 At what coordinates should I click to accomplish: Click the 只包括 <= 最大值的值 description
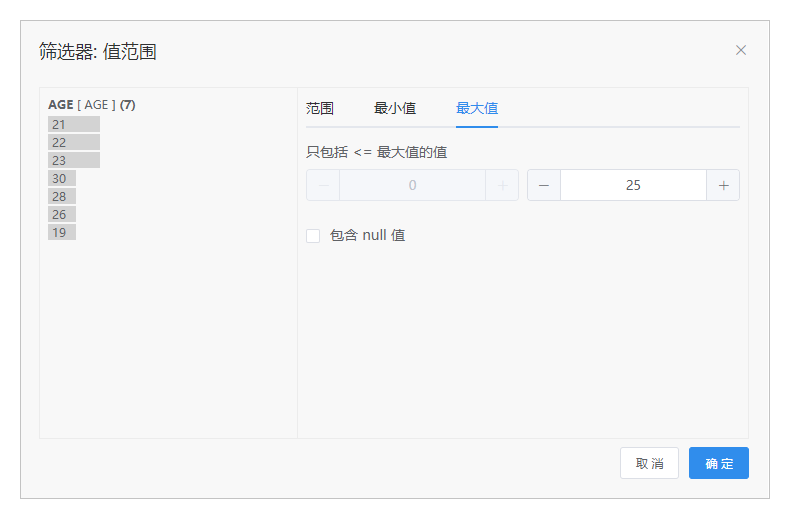coord(376,152)
